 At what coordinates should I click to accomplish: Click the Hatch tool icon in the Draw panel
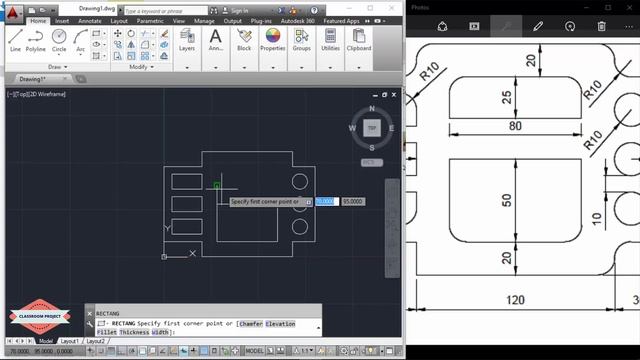(96, 56)
